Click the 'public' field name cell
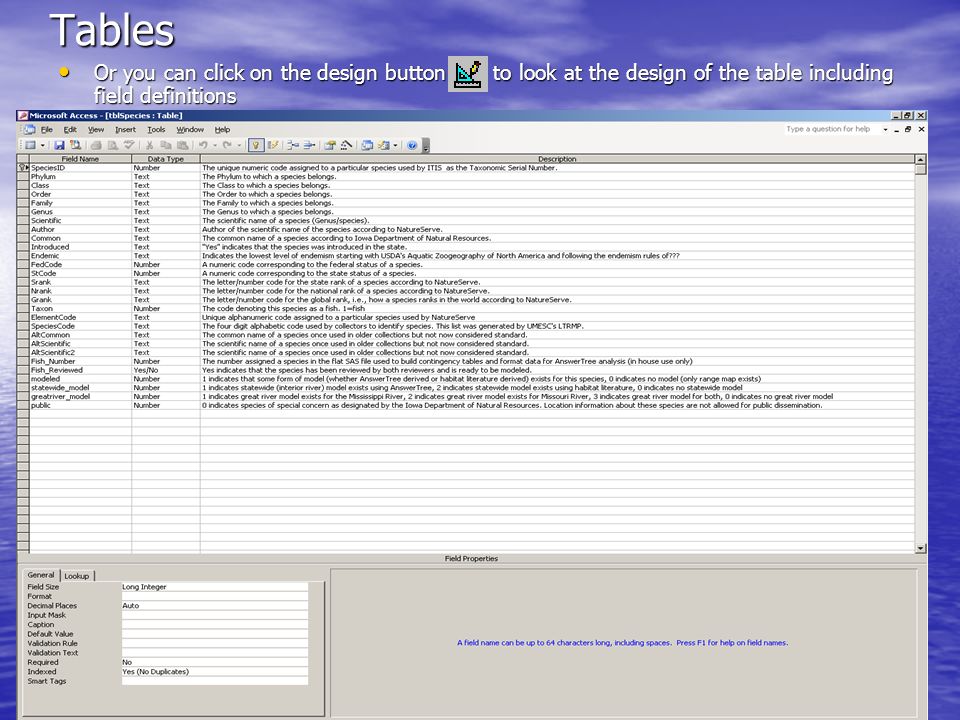This screenshot has height=720, width=960. (80, 405)
